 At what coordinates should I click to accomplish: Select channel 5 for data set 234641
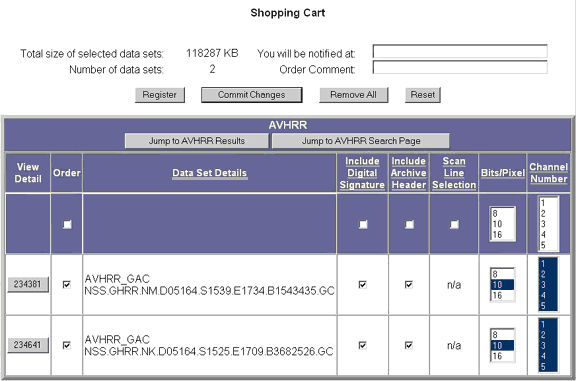(548, 366)
